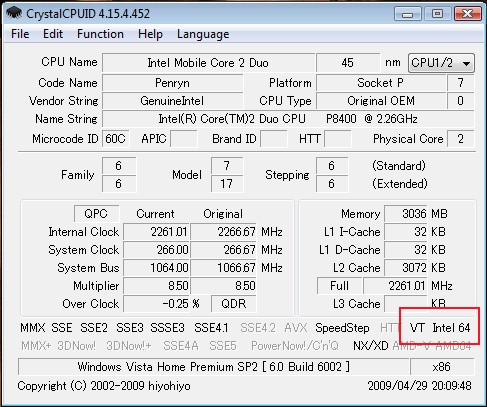
Task: Click the greyed-out AVX label
Action: [296, 328]
